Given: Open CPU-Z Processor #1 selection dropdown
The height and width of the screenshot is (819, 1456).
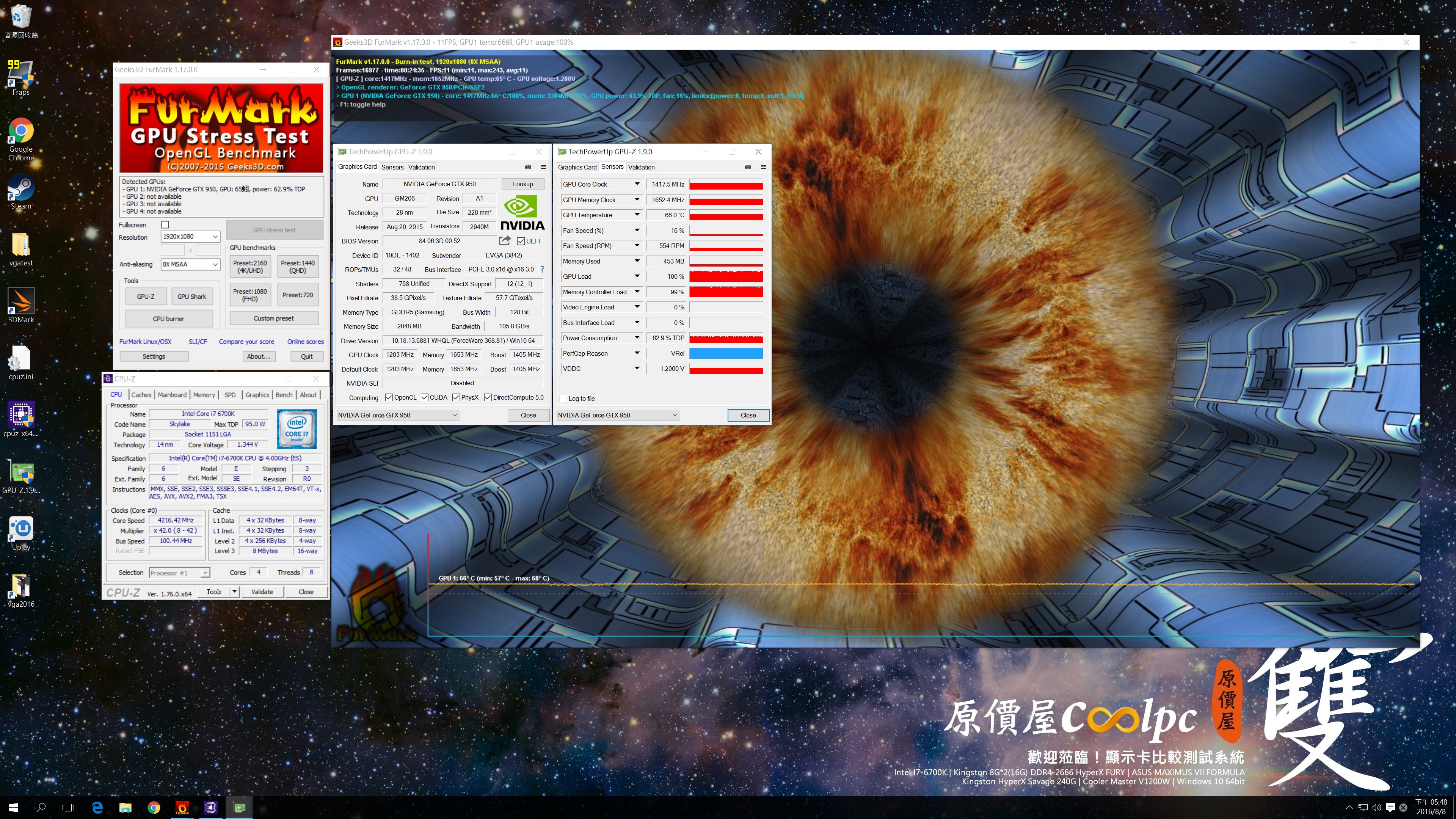Looking at the screenshot, I should point(179,573).
